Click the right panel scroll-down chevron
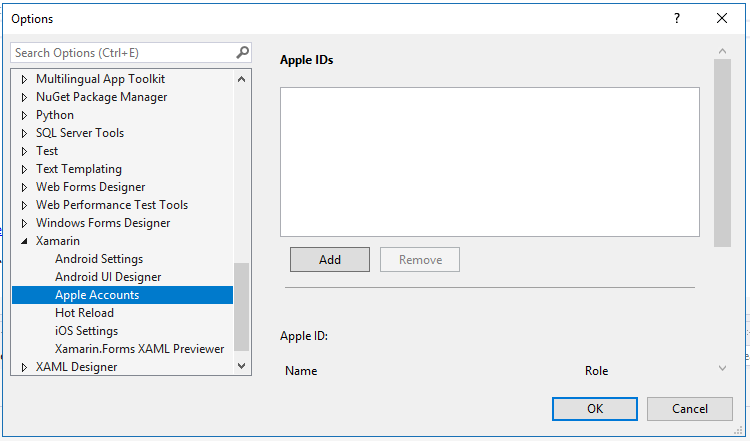 click(x=722, y=368)
